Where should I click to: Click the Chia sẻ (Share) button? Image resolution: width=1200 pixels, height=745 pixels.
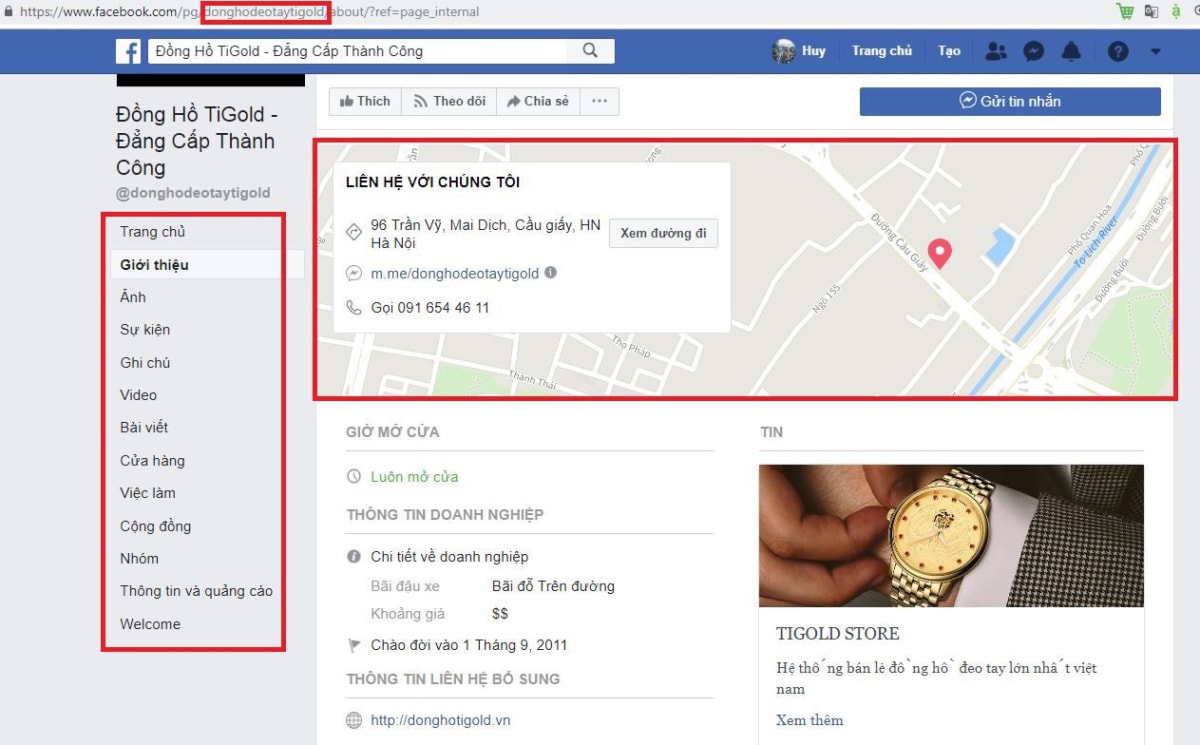coord(537,101)
